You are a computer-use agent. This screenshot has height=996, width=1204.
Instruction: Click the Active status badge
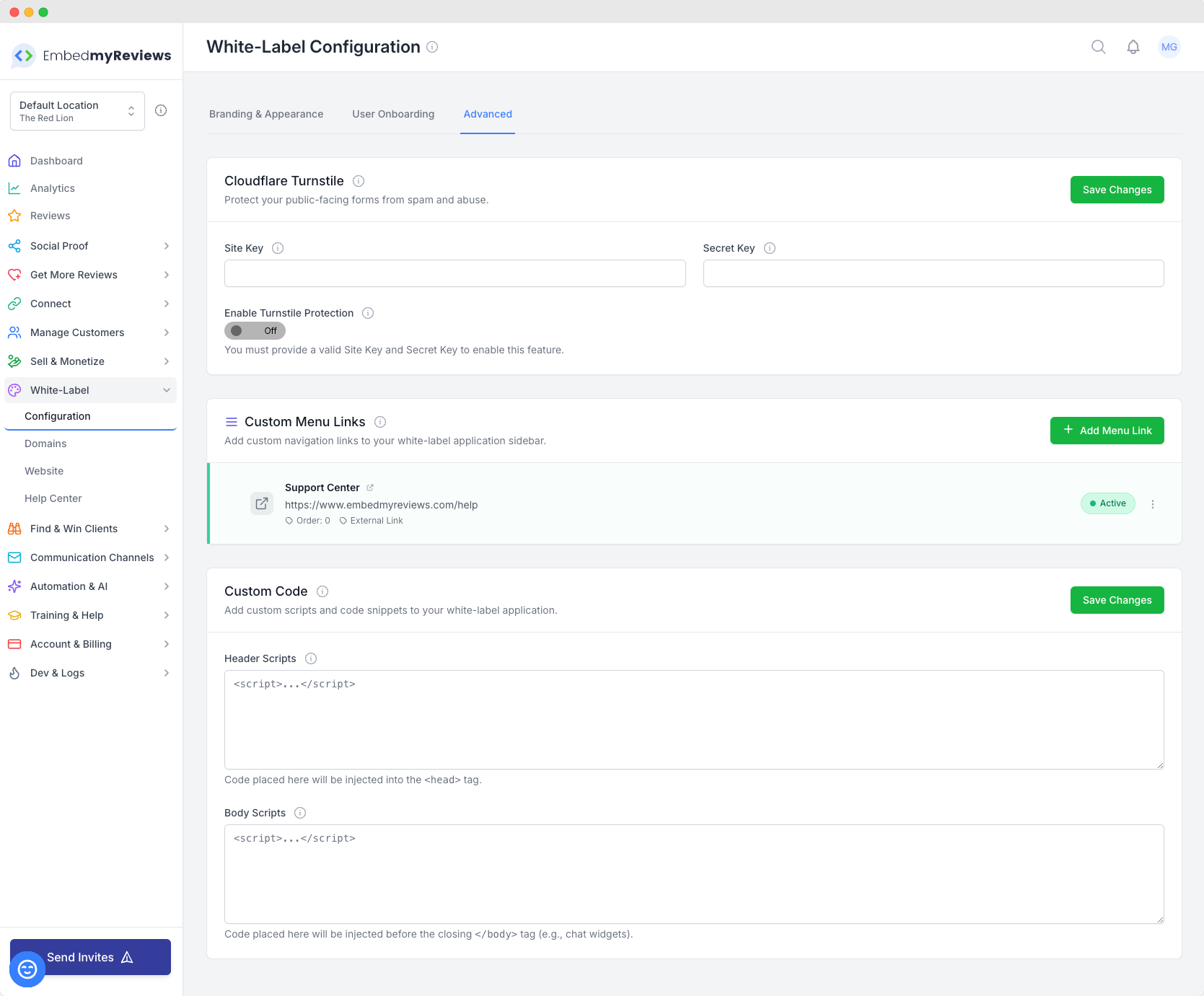point(1107,503)
